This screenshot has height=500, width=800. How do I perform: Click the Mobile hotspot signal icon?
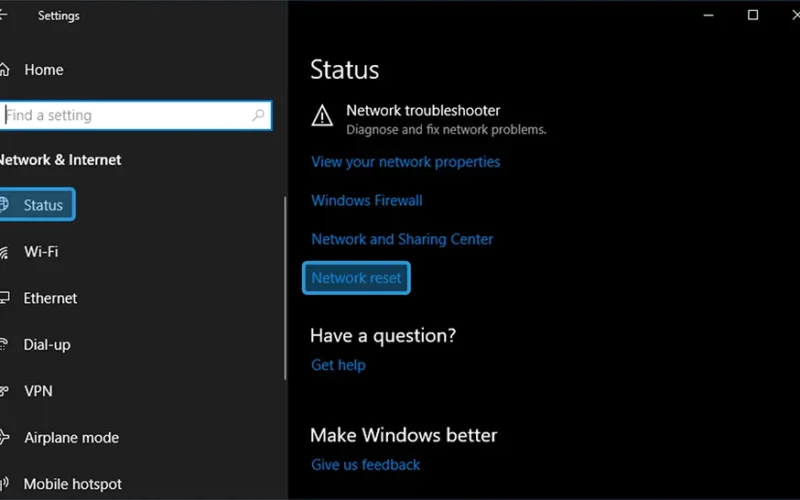(x=4, y=484)
